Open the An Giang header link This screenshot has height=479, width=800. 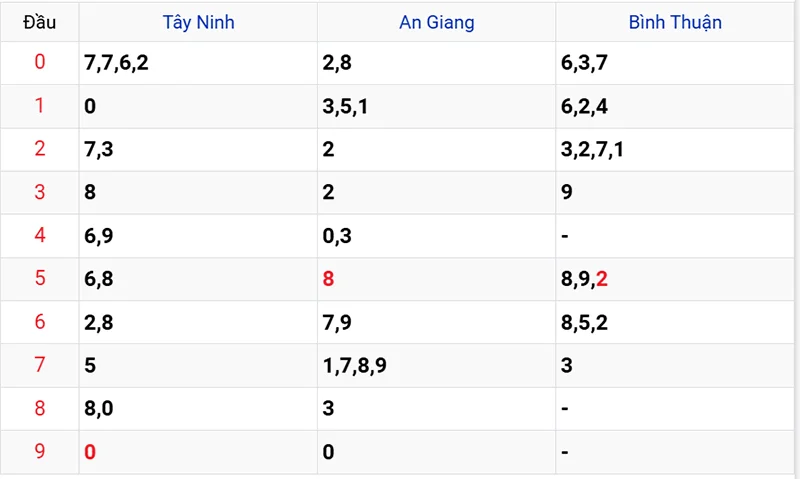(x=437, y=22)
